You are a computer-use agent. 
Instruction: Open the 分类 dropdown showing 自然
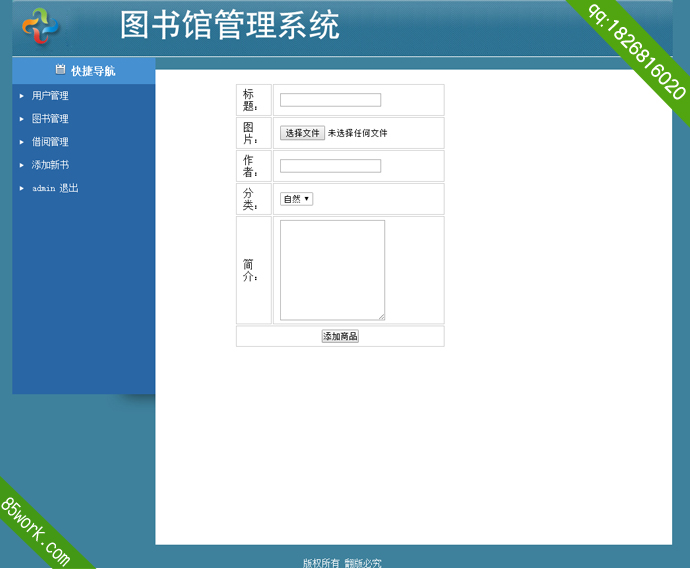coord(297,199)
